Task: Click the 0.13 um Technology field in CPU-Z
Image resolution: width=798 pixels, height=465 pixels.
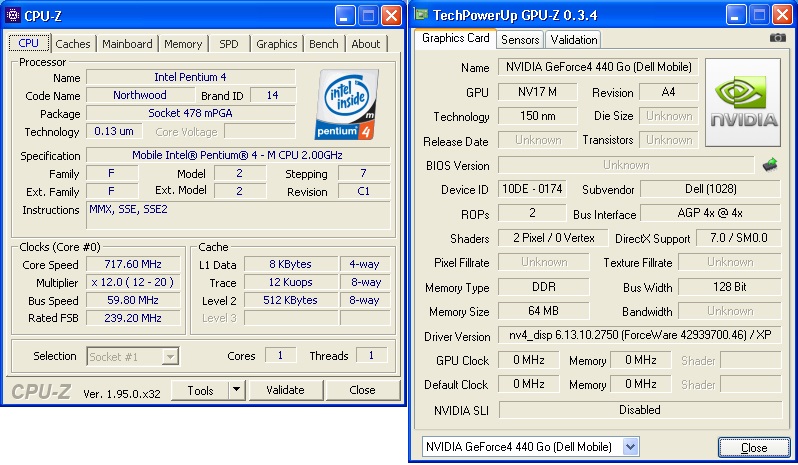Action: [114, 131]
